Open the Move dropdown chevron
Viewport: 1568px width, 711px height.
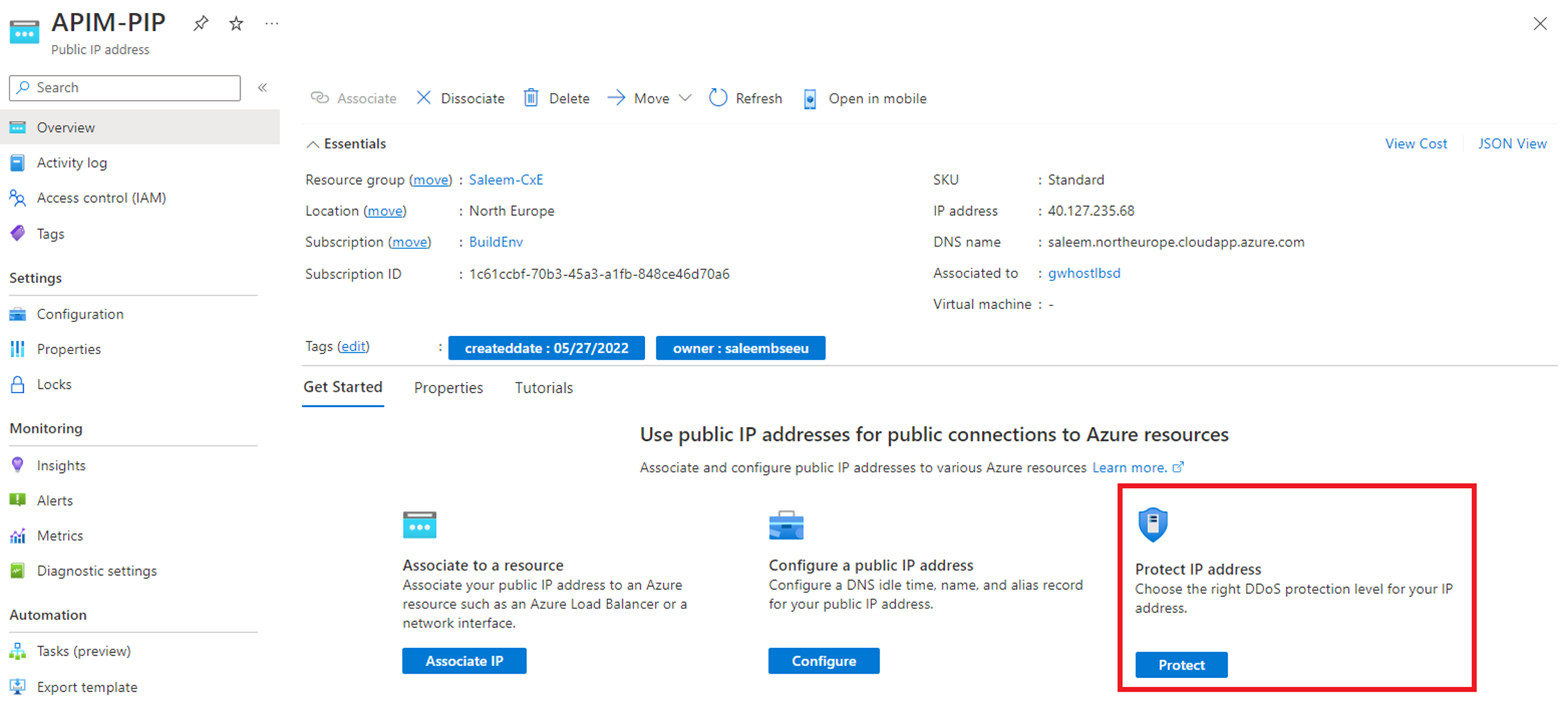pos(685,98)
